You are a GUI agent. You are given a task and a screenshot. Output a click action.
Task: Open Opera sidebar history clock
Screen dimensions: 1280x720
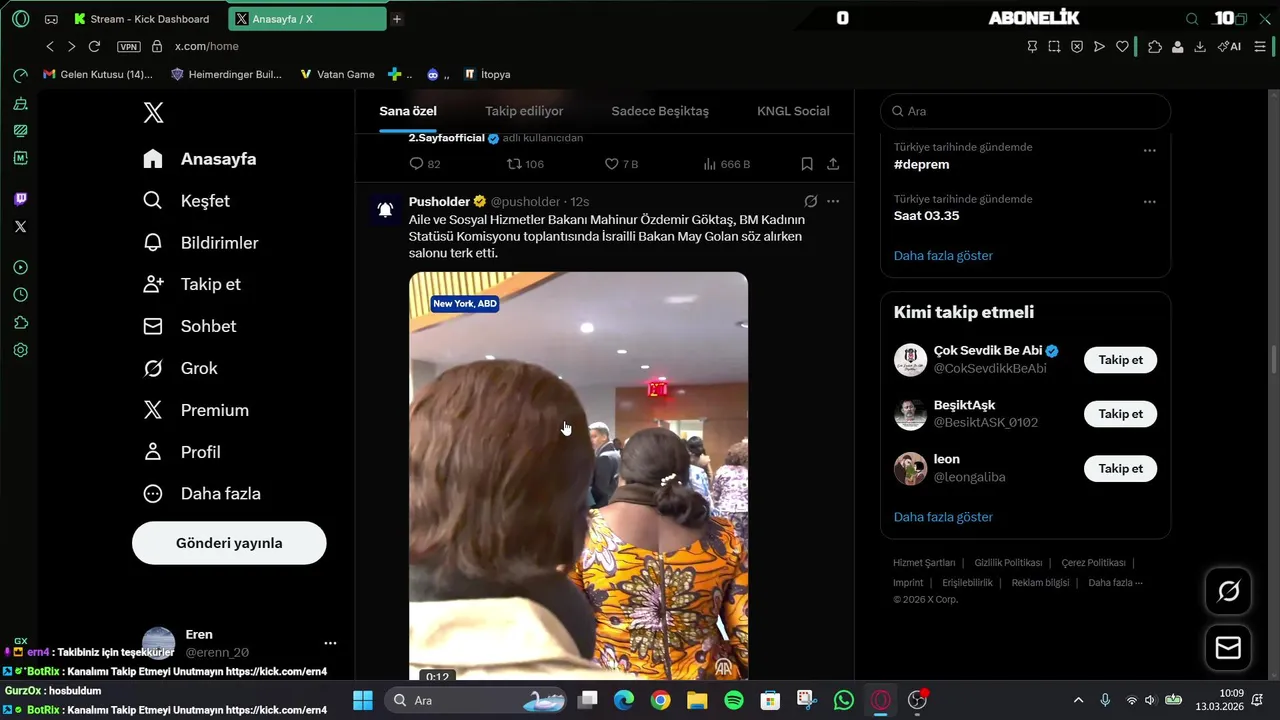pos(20,295)
